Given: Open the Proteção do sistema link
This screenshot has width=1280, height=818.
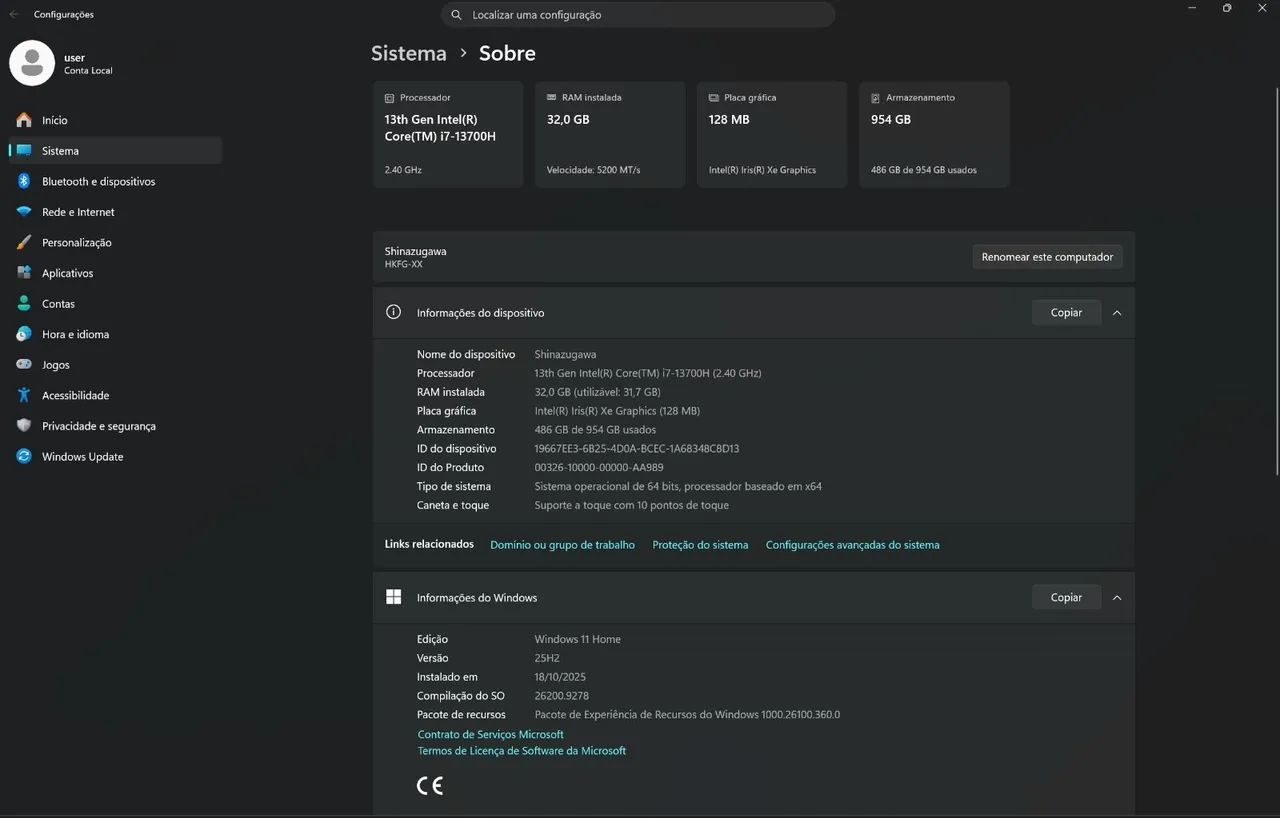Looking at the screenshot, I should [700, 545].
